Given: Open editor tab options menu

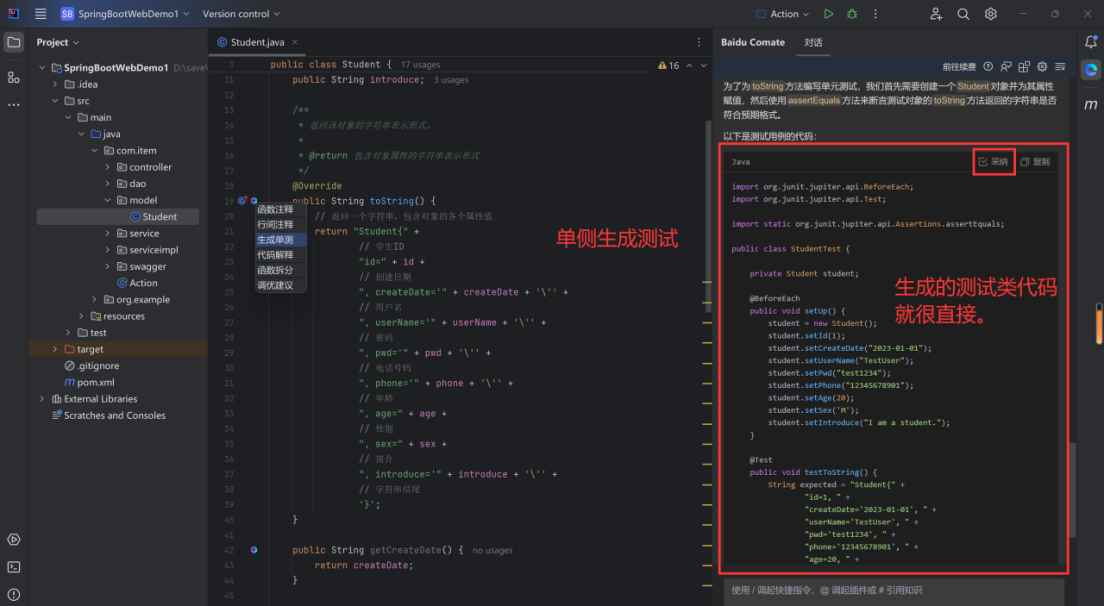Looking at the screenshot, I should click(x=698, y=42).
